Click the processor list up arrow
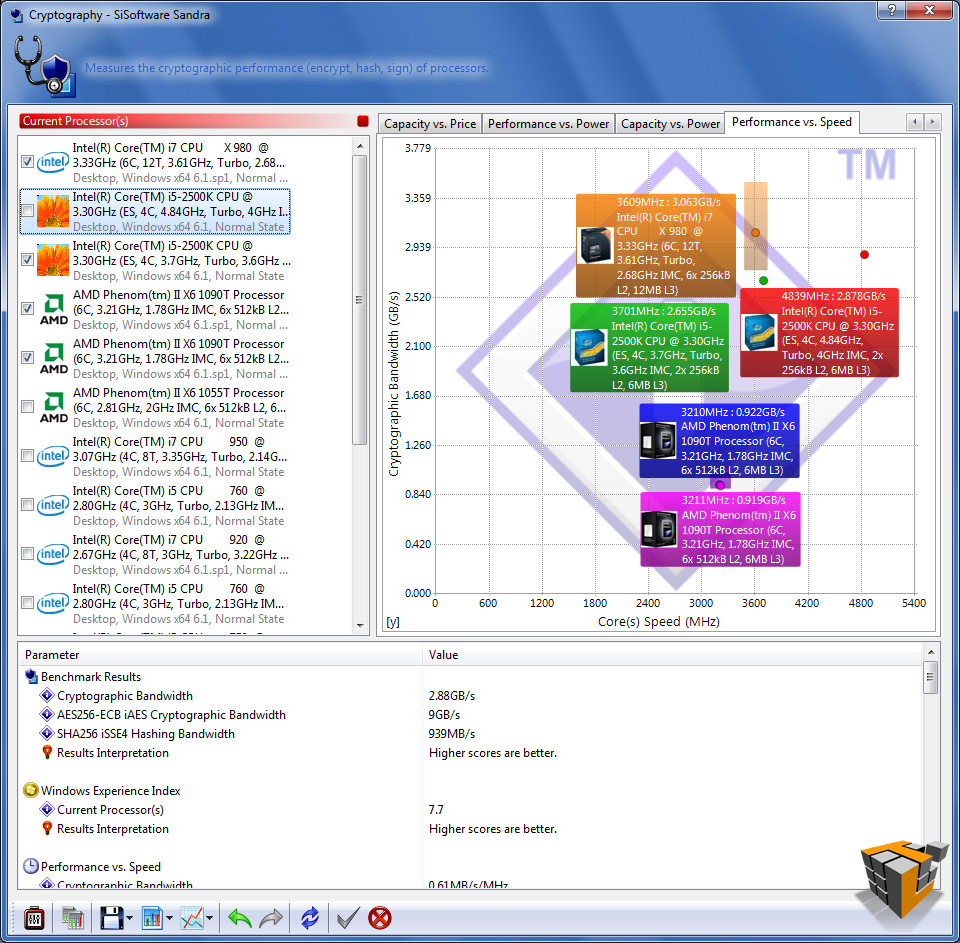The width and height of the screenshot is (960, 943). click(x=360, y=146)
